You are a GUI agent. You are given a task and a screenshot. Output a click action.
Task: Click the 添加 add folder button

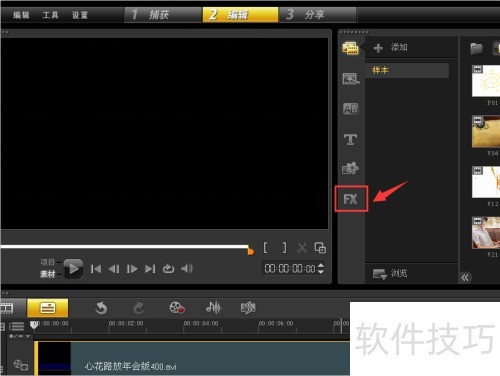[390, 48]
